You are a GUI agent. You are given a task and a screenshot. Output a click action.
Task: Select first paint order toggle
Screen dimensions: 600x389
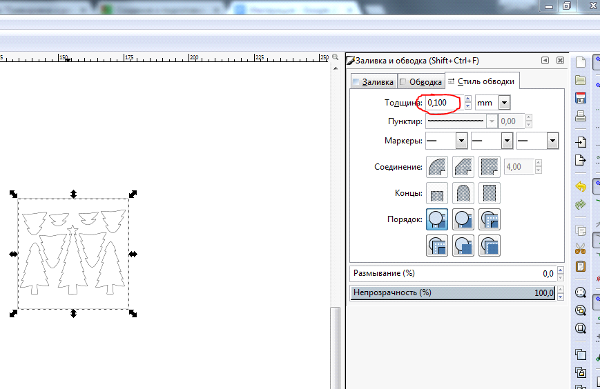pyautogui.click(x=437, y=219)
